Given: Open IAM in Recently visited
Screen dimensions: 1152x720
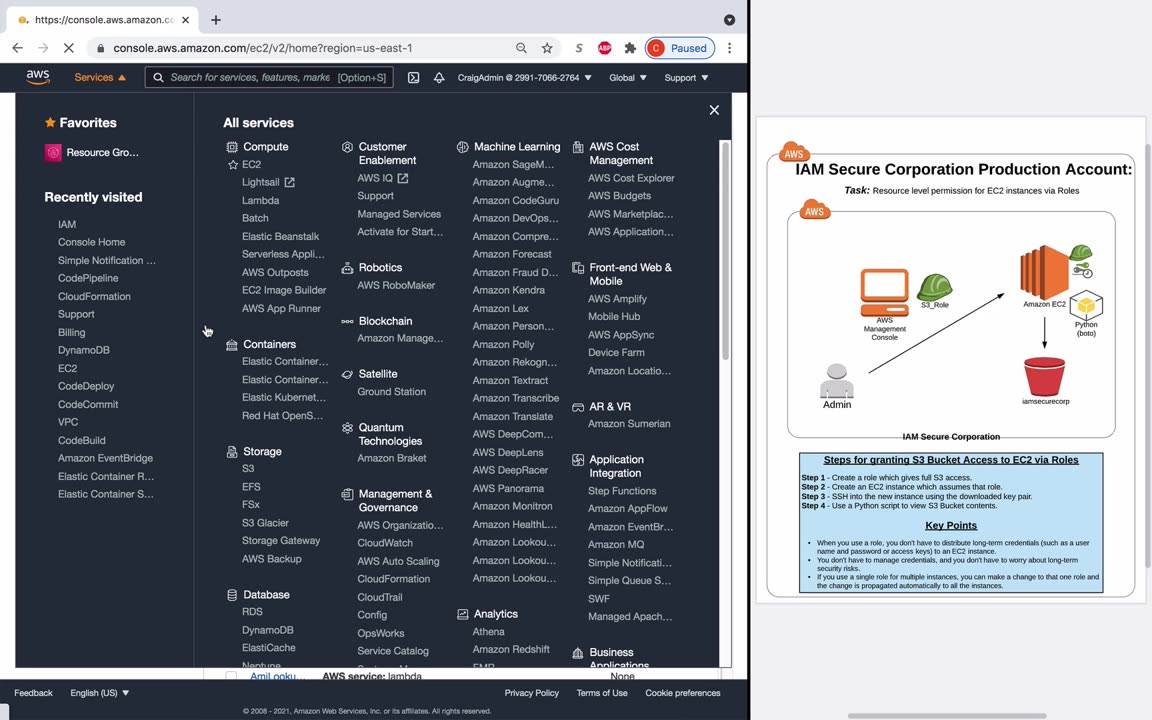Looking at the screenshot, I should point(67,224).
